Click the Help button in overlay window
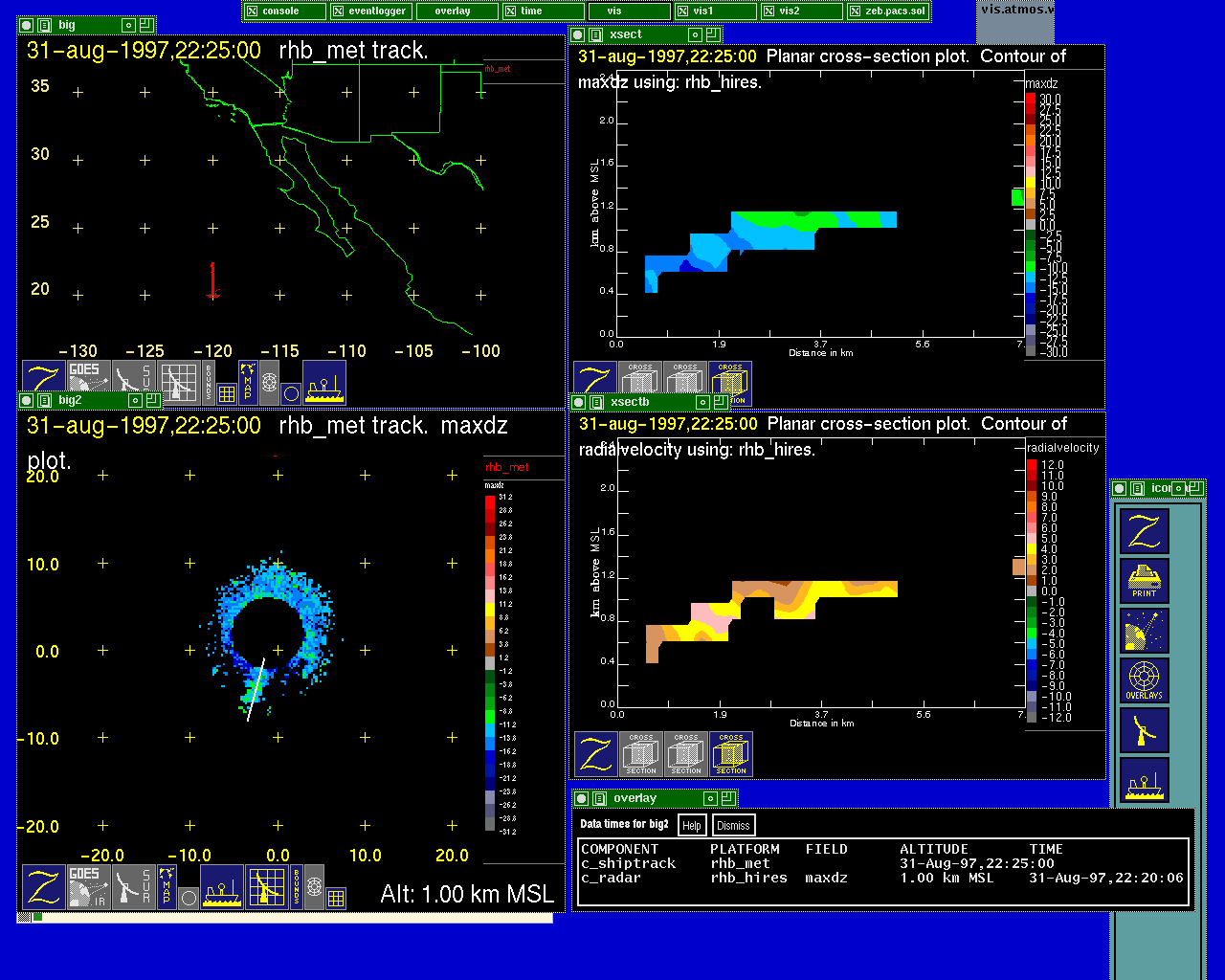This screenshot has height=980, width=1225. point(692,825)
